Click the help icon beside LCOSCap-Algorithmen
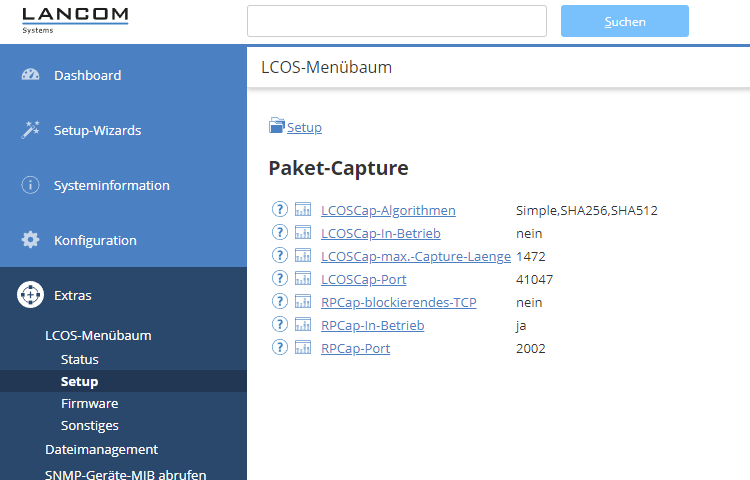The image size is (750, 480). [x=280, y=210]
